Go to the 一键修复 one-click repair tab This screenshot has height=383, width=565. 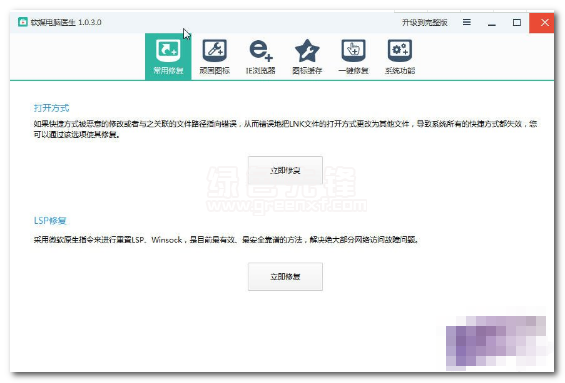point(353,56)
